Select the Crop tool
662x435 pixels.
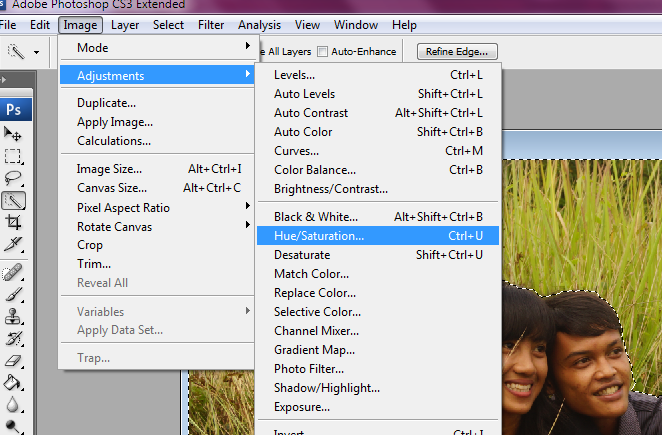(13, 222)
